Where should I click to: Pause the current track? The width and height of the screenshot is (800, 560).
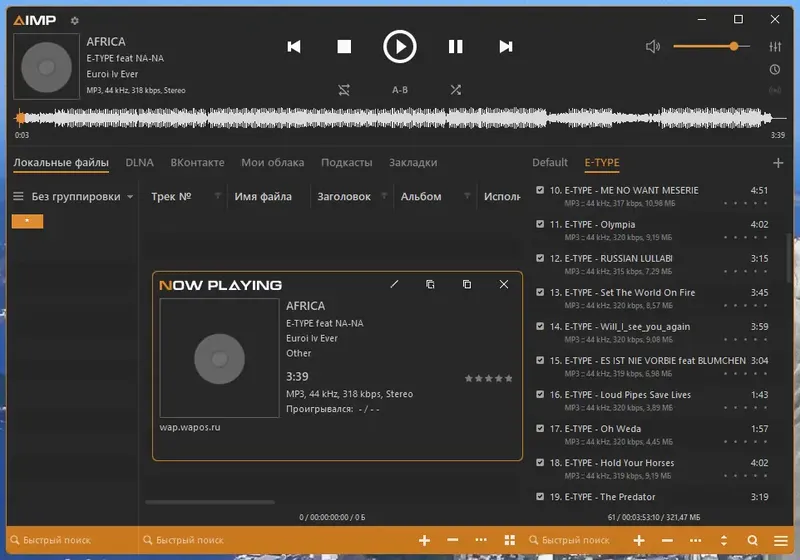click(x=455, y=47)
